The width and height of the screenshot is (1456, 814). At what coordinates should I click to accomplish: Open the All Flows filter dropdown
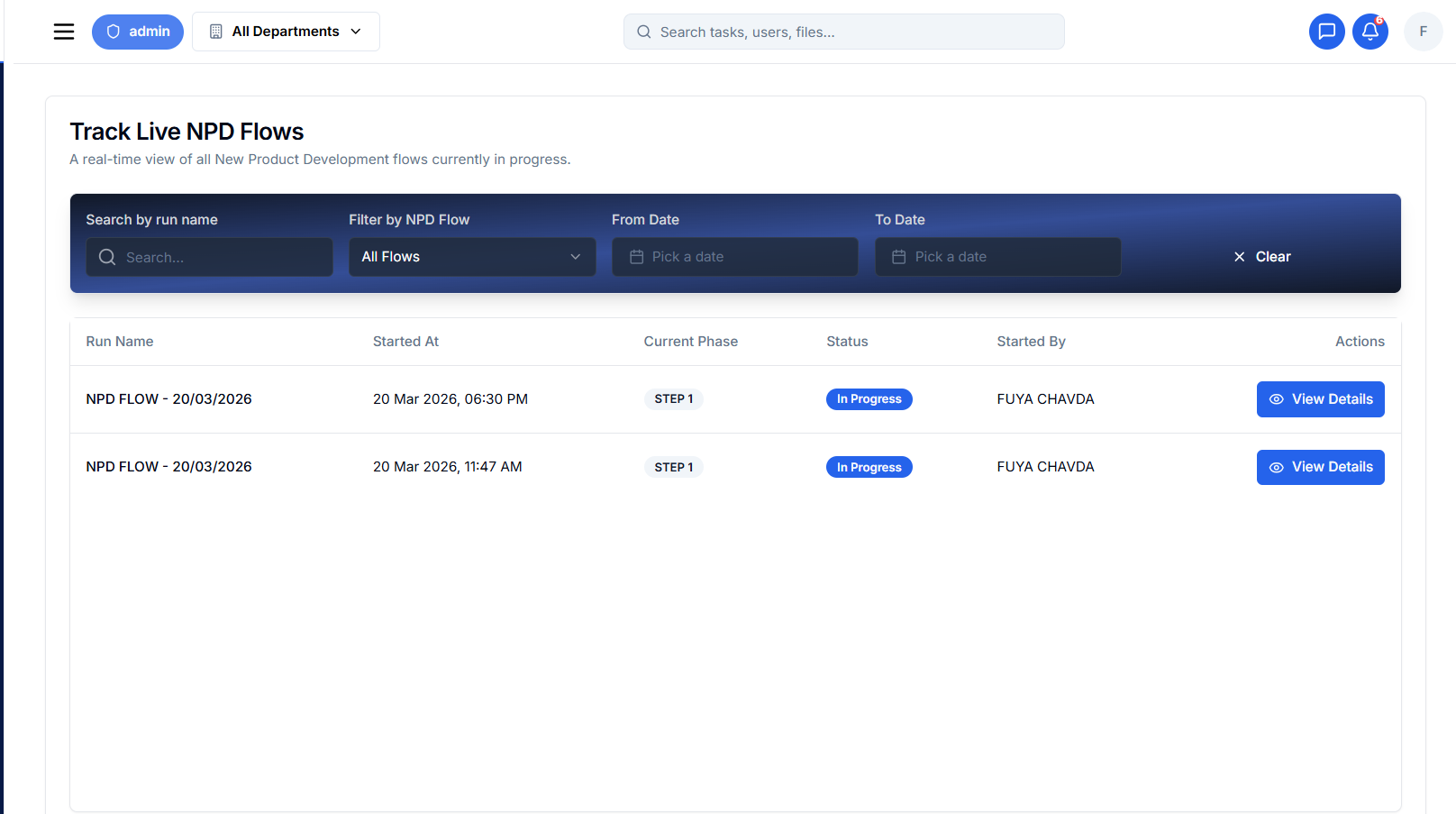coord(471,257)
